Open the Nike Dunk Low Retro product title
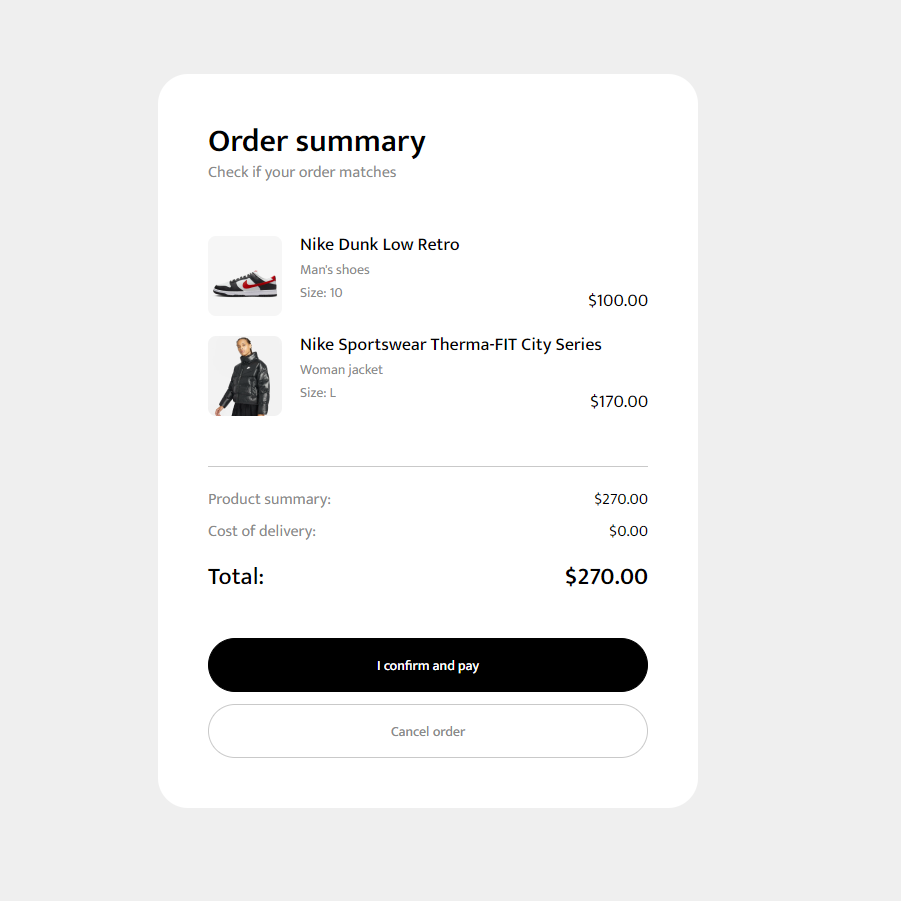 pyautogui.click(x=379, y=244)
